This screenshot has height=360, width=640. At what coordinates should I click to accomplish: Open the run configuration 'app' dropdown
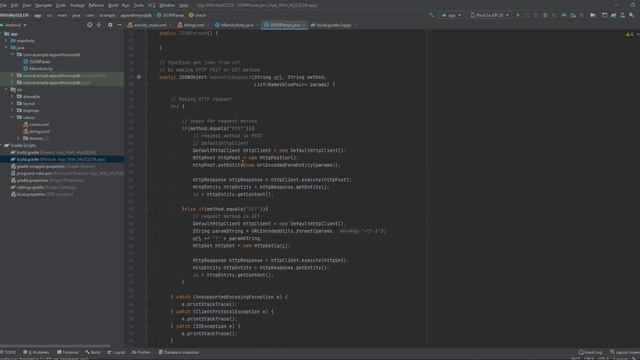[451, 15]
